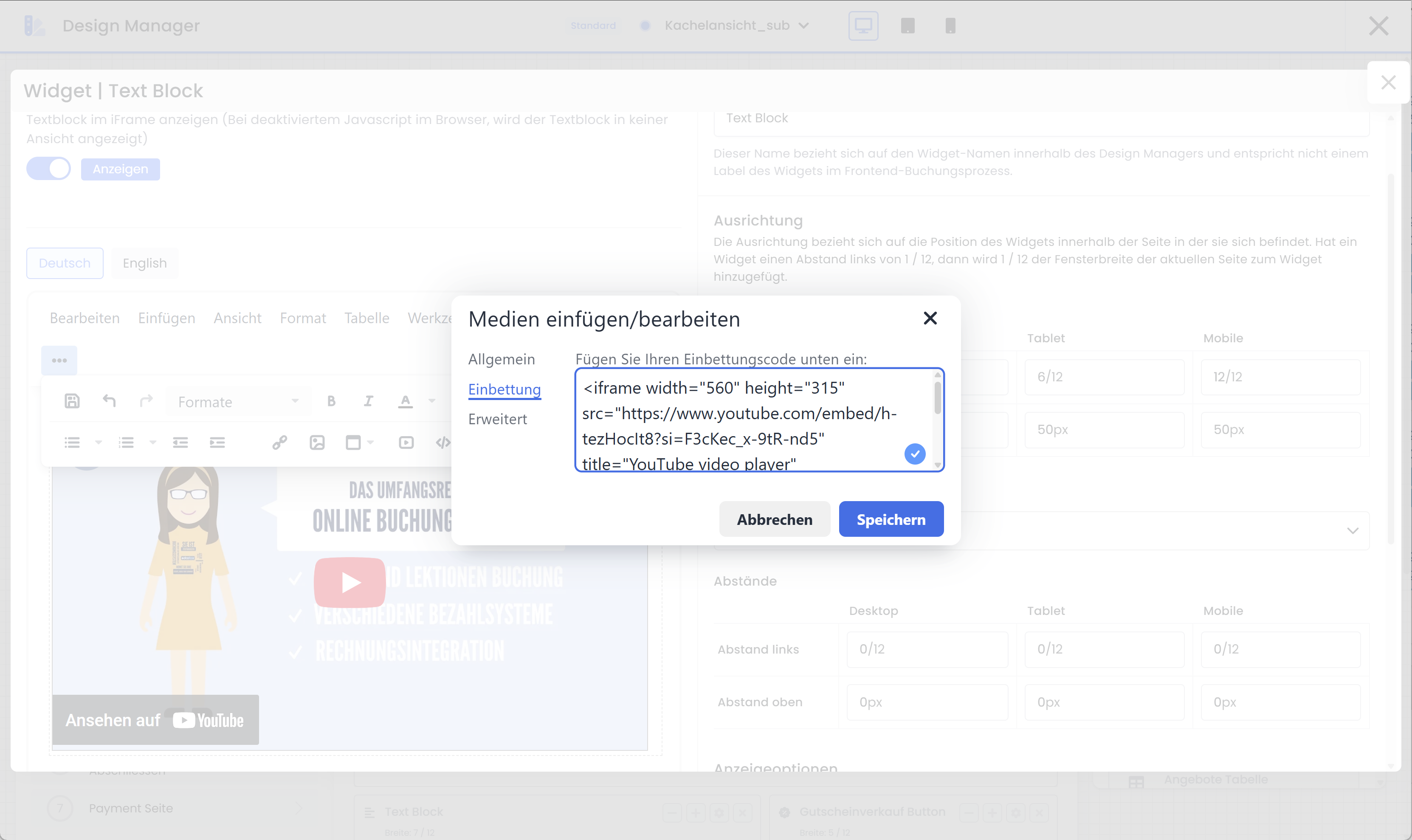
Task: Open the Erweitert tab in dialog
Action: point(497,420)
